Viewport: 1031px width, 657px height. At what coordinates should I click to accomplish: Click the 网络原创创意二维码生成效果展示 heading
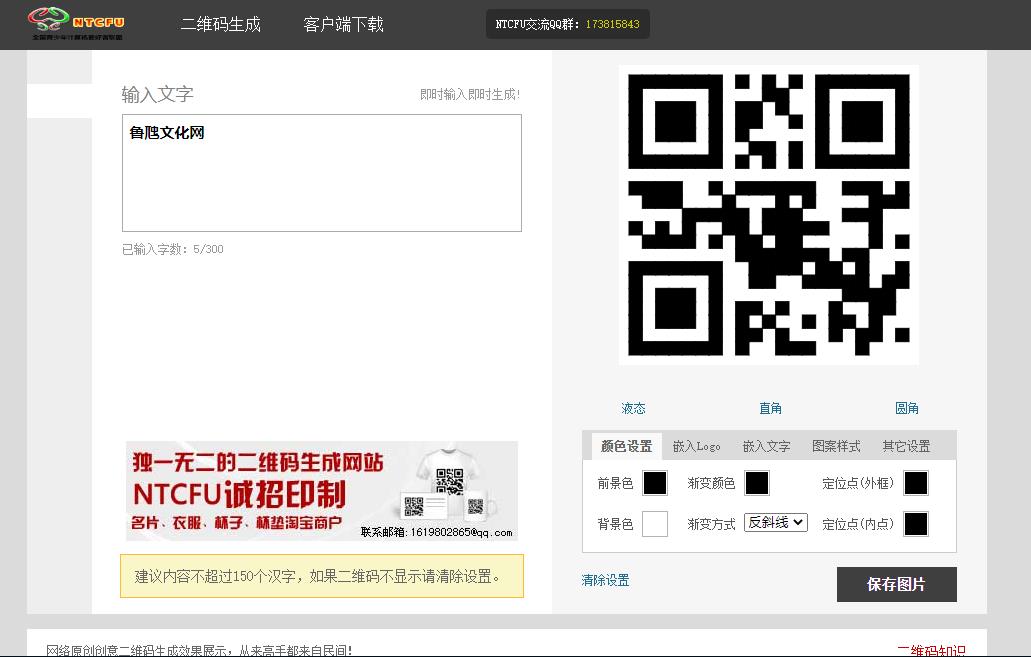pyautogui.click(x=199, y=650)
